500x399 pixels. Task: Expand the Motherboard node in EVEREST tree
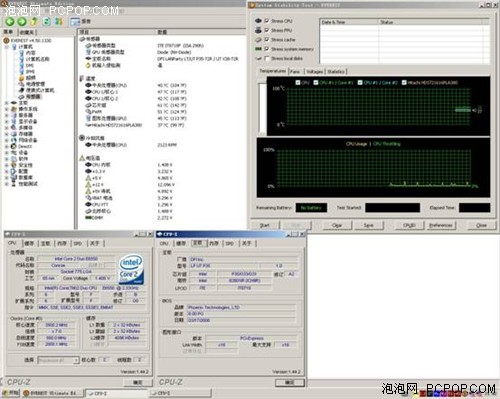click(6, 103)
